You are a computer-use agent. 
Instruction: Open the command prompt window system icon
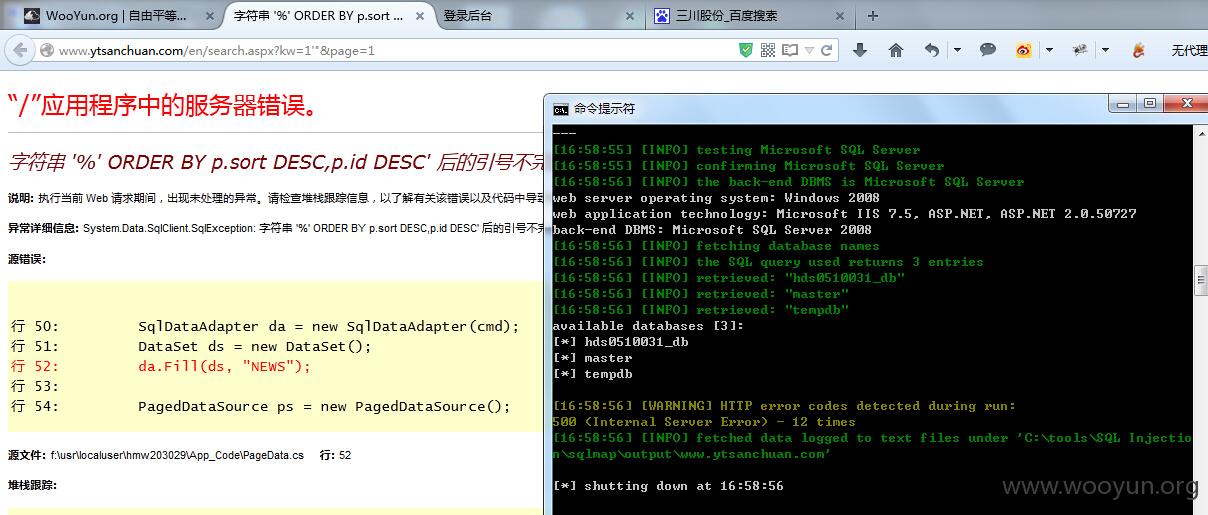[561, 108]
